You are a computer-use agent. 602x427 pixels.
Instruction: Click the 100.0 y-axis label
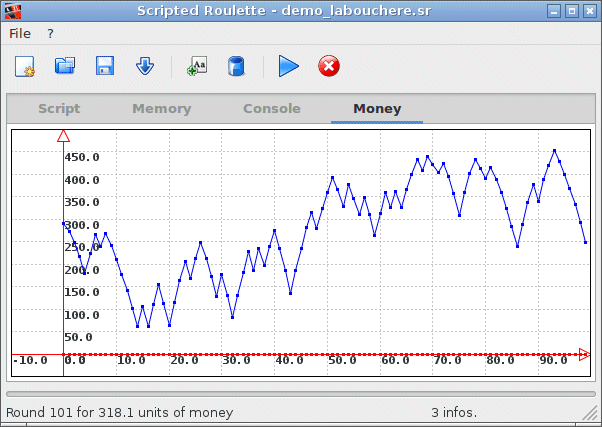click(82, 315)
